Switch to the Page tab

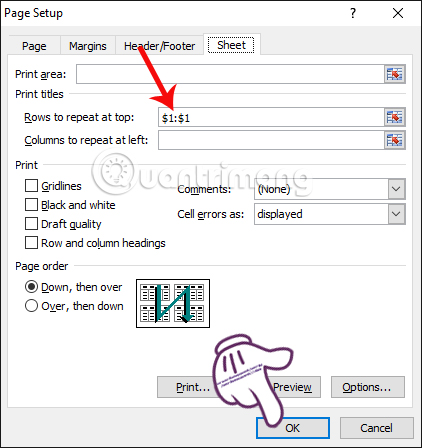click(x=34, y=46)
